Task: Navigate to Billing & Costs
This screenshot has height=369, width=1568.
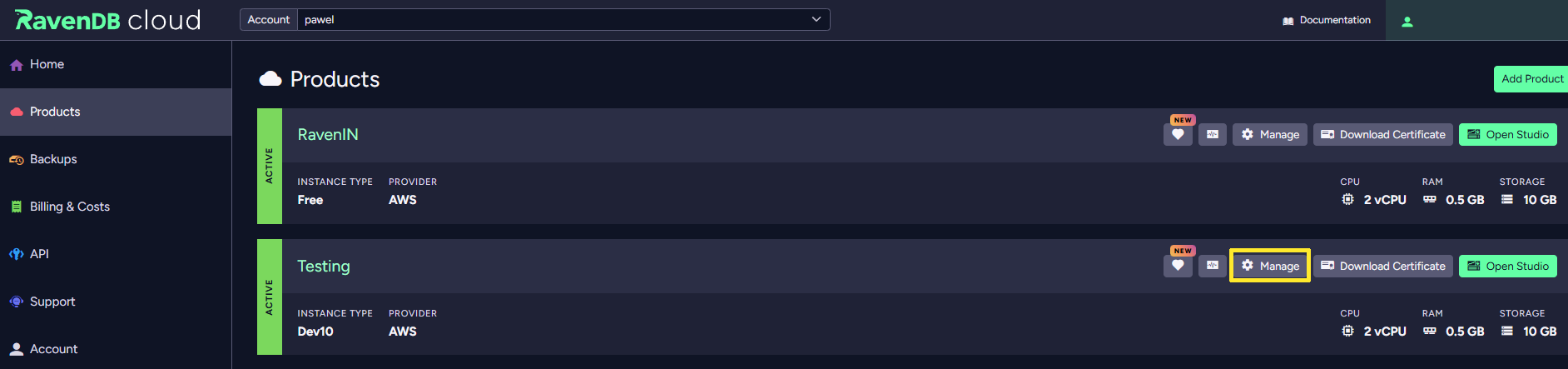Action: coord(69,207)
